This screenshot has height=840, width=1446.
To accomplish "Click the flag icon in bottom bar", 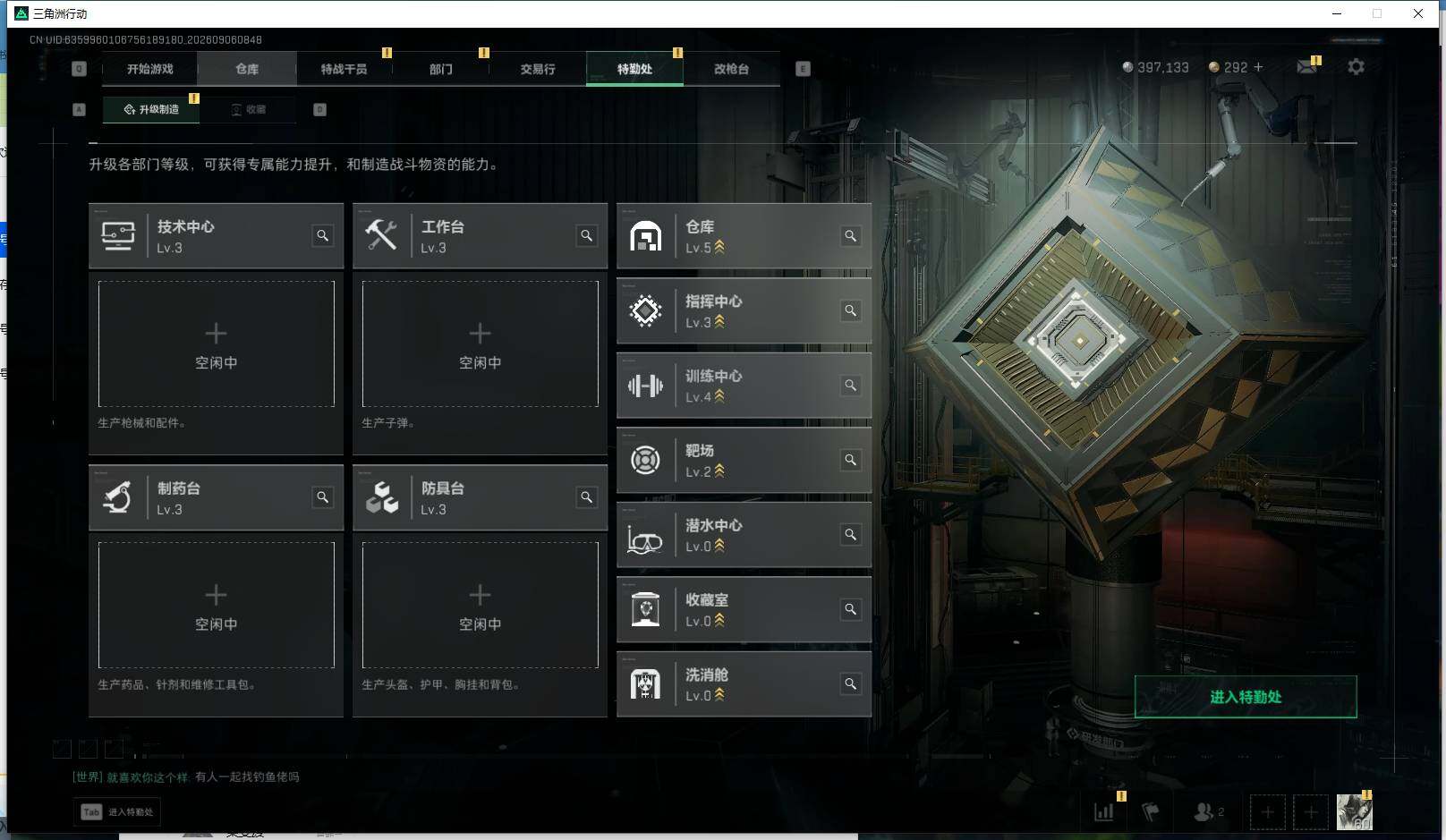I will 1151,811.
